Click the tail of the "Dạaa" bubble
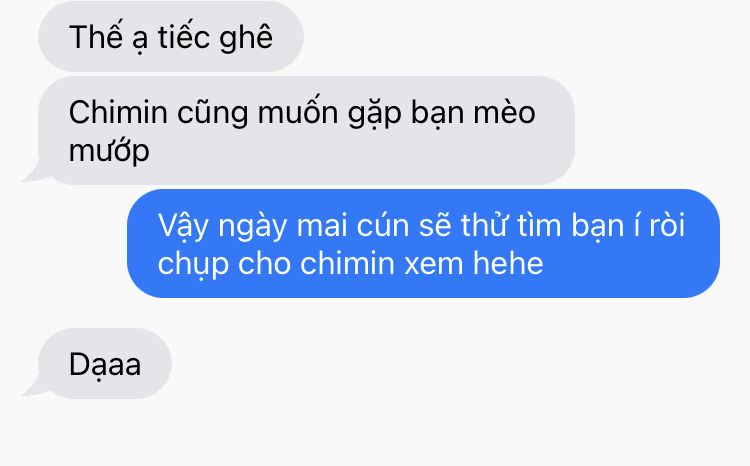The height and width of the screenshot is (466, 750). pyautogui.click(x=33, y=388)
